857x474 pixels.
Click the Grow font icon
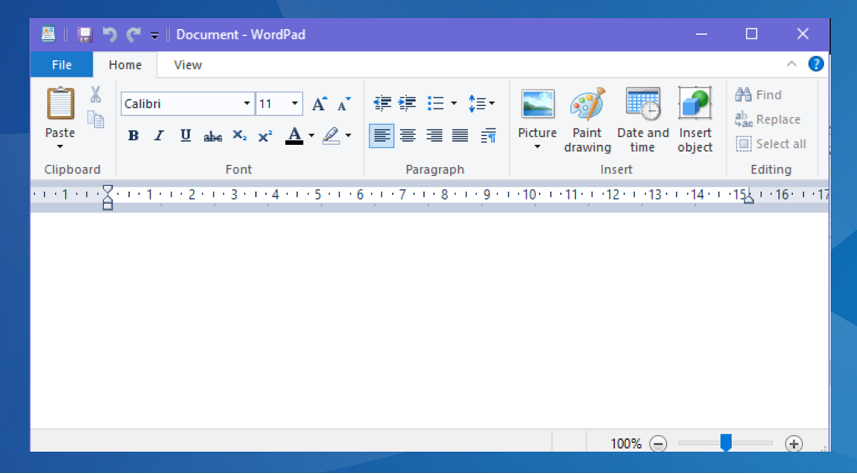click(319, 104)
